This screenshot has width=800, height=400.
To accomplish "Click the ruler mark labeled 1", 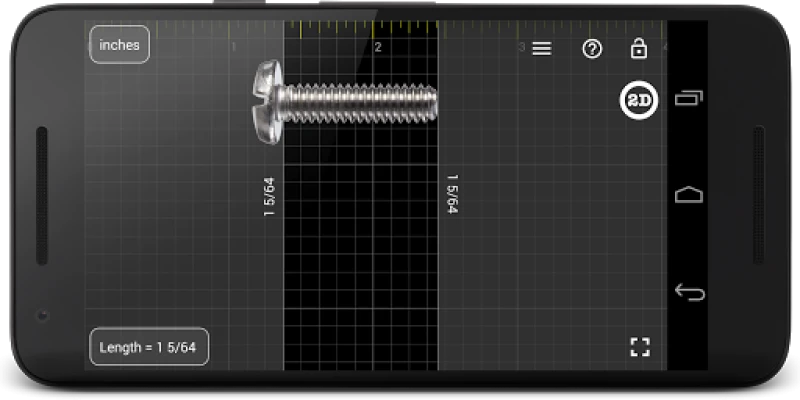I will tap(234, 47).
